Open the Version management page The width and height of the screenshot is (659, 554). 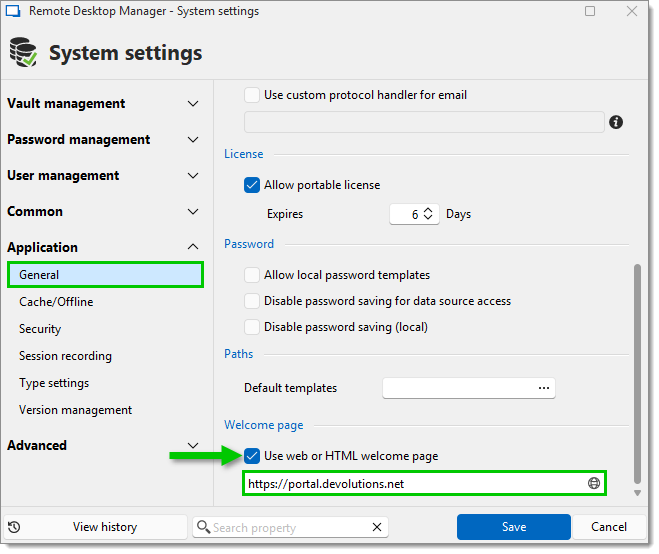(x=75, y=410)
